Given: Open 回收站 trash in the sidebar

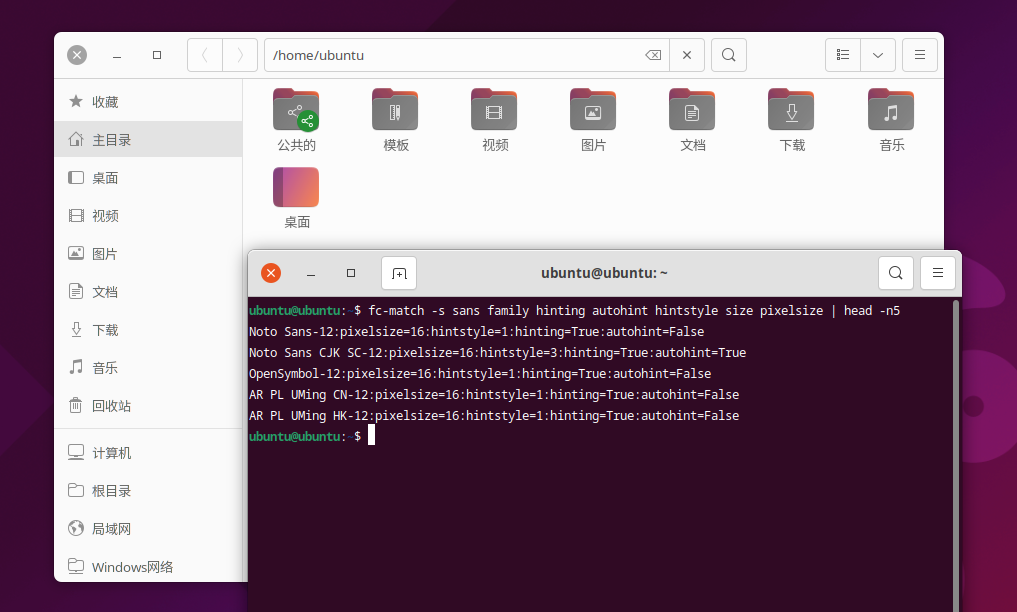Looking at the screenshot, I should [x=149, y=406].
